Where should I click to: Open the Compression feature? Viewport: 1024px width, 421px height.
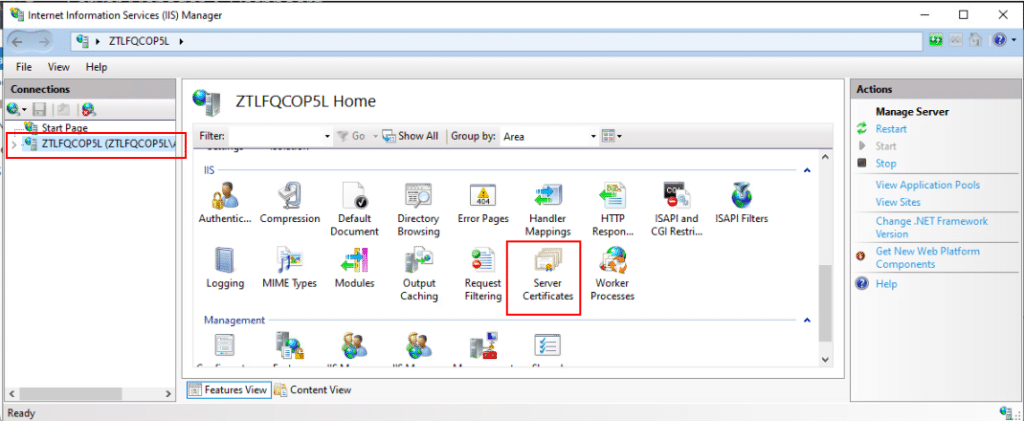(290, 203)
